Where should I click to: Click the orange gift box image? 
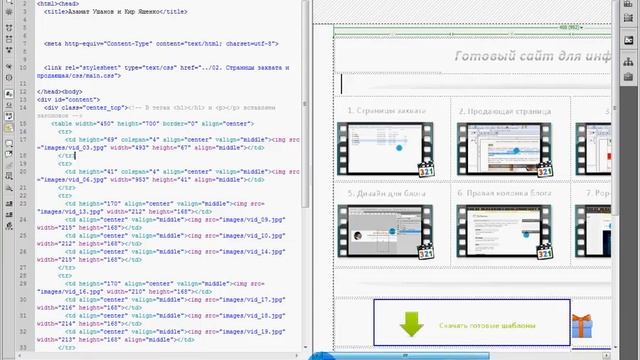(582, 326)
